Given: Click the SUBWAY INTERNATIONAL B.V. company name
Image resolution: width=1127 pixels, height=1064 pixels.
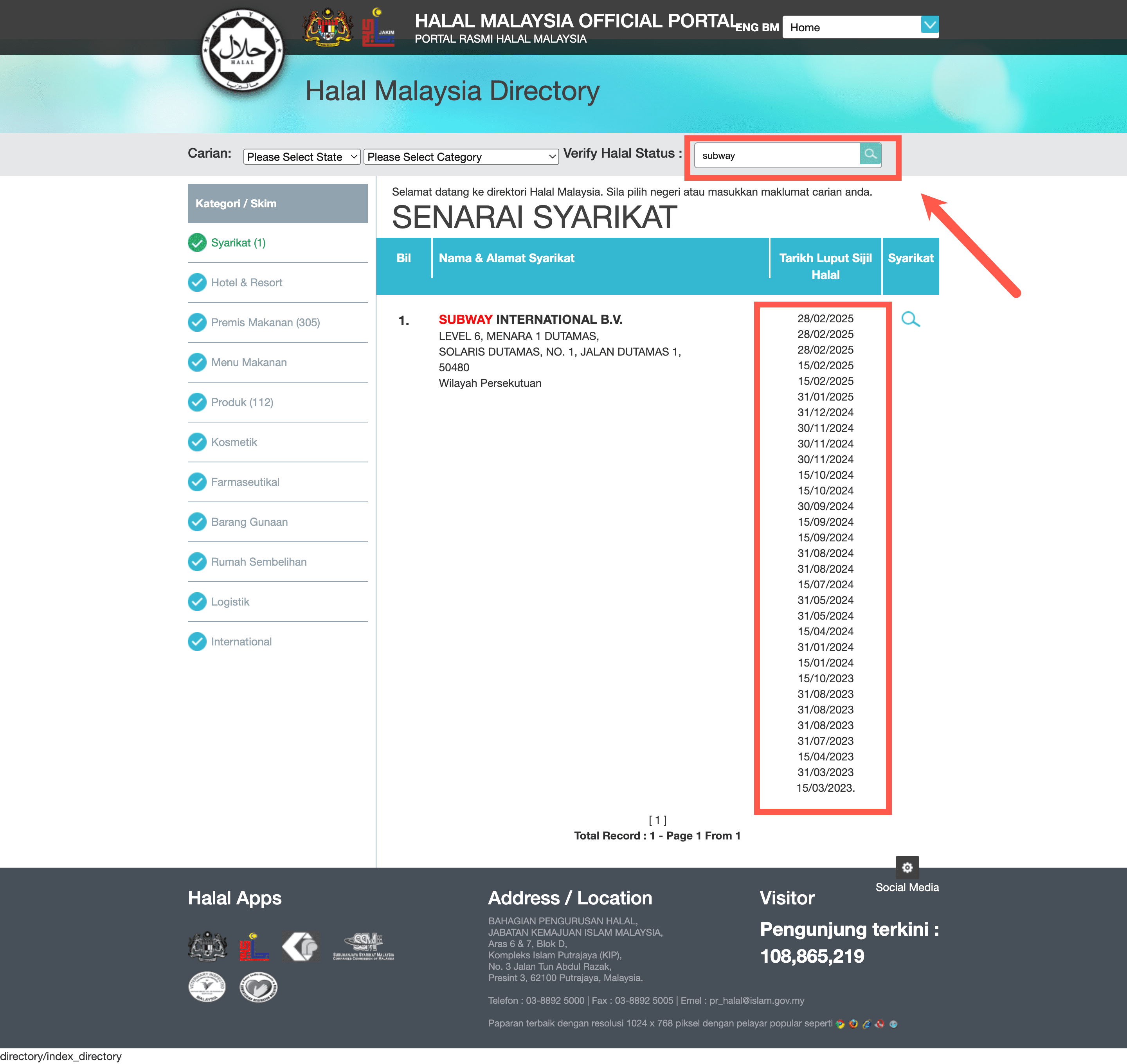Looking at the screenshot, I should tap(530, 319).
